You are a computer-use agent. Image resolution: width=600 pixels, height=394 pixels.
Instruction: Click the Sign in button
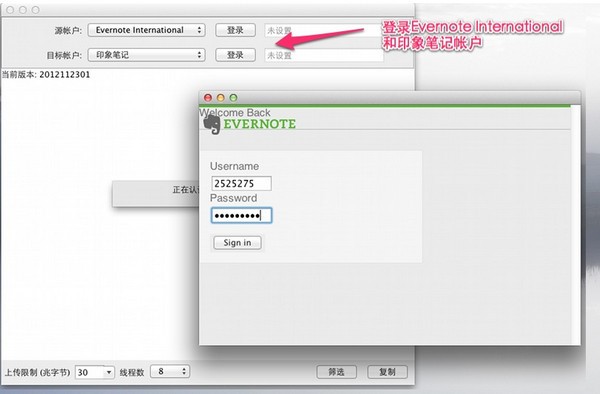pyautogui.click(x=237, y=243)
